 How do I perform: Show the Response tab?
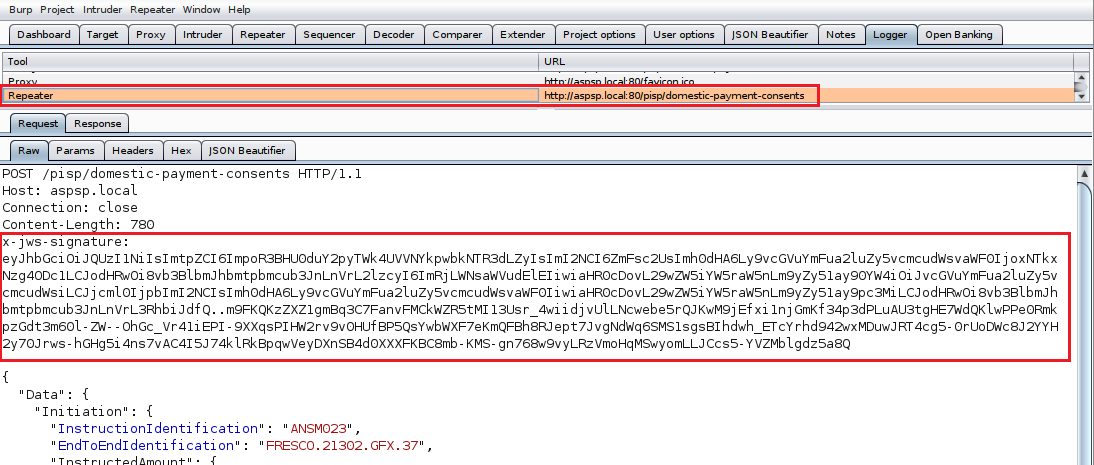(x=98, y=124)
